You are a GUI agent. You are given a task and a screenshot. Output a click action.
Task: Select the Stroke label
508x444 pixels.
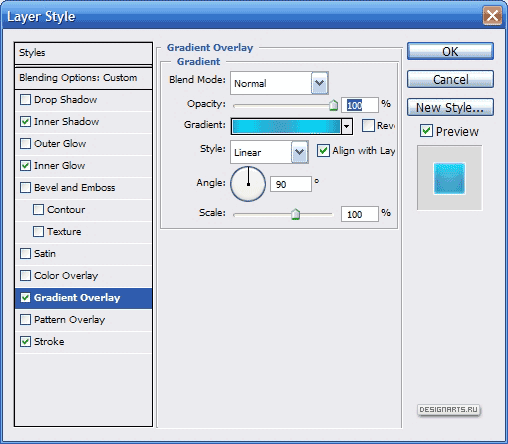click(49, 342)
